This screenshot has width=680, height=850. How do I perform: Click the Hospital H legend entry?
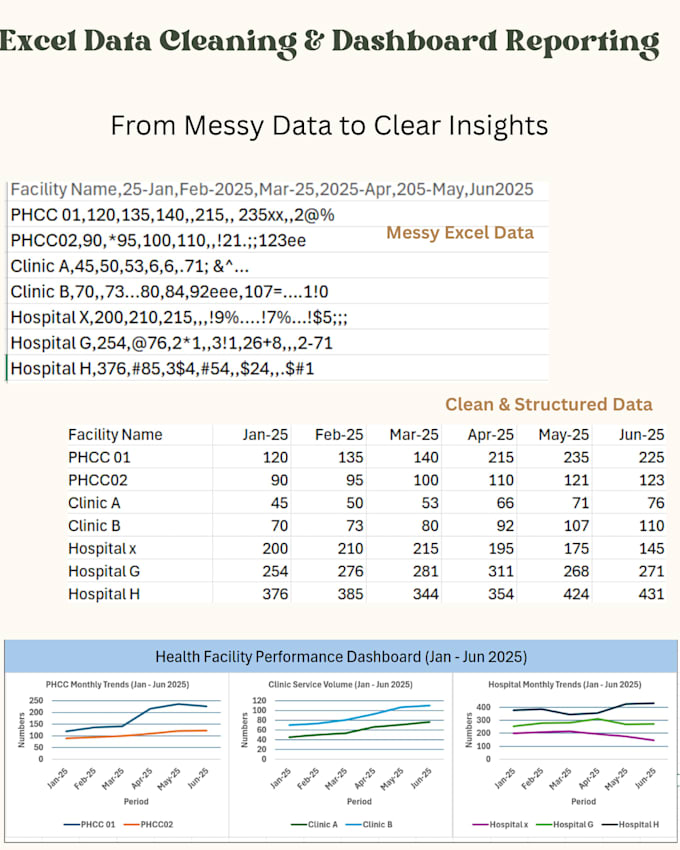coord(630,825)
